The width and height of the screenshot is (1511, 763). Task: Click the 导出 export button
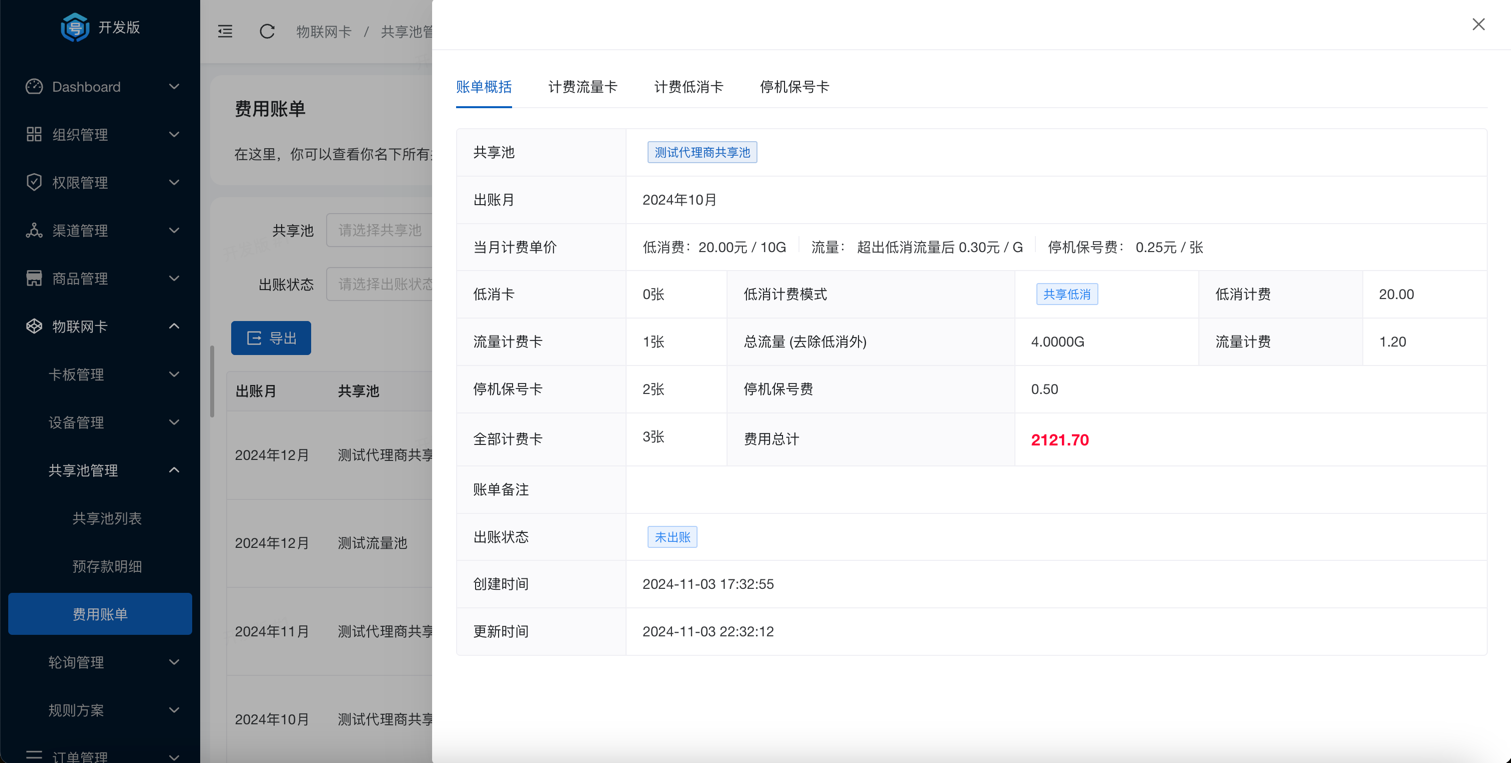click(271, 338)
